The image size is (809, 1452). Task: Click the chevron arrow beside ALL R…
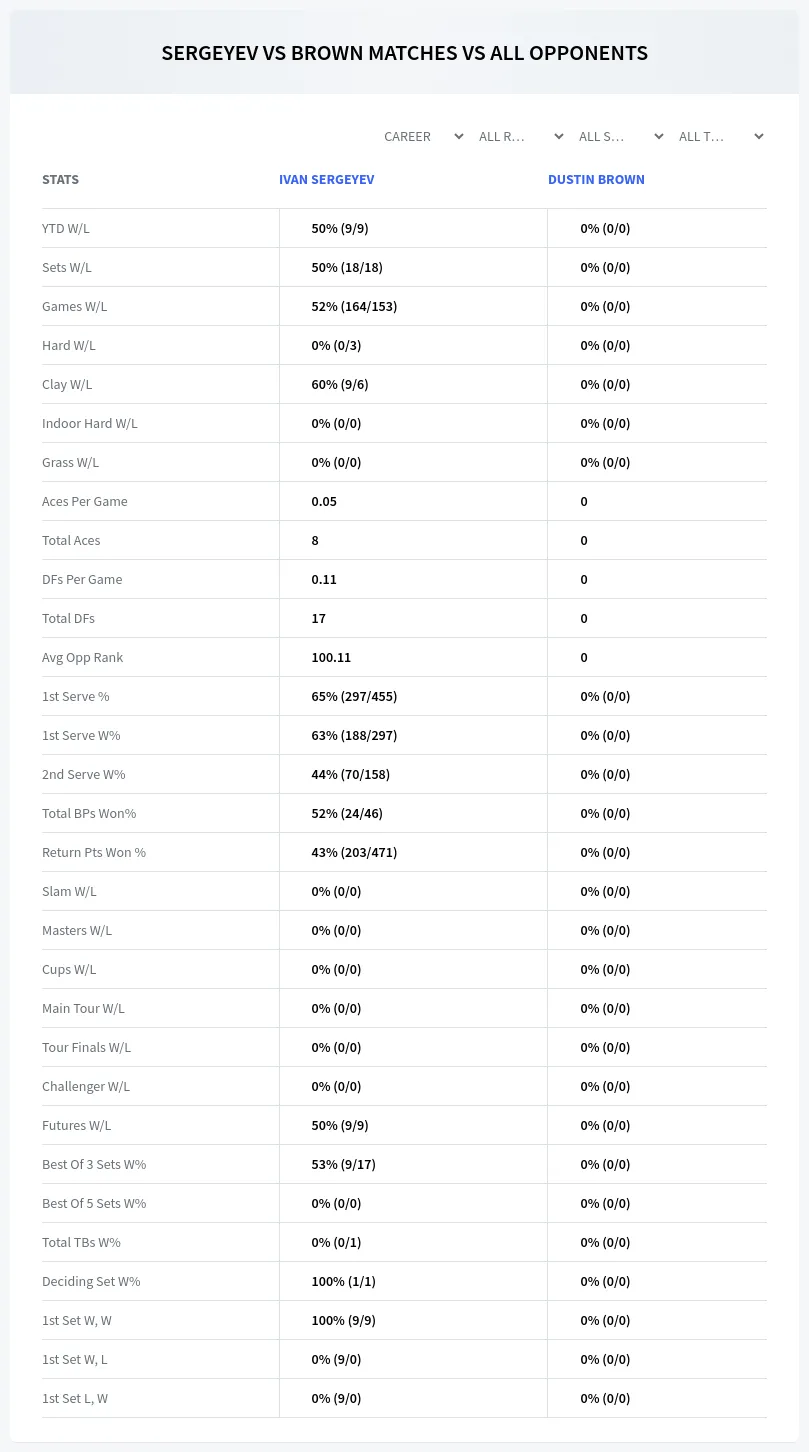point(559,136)
